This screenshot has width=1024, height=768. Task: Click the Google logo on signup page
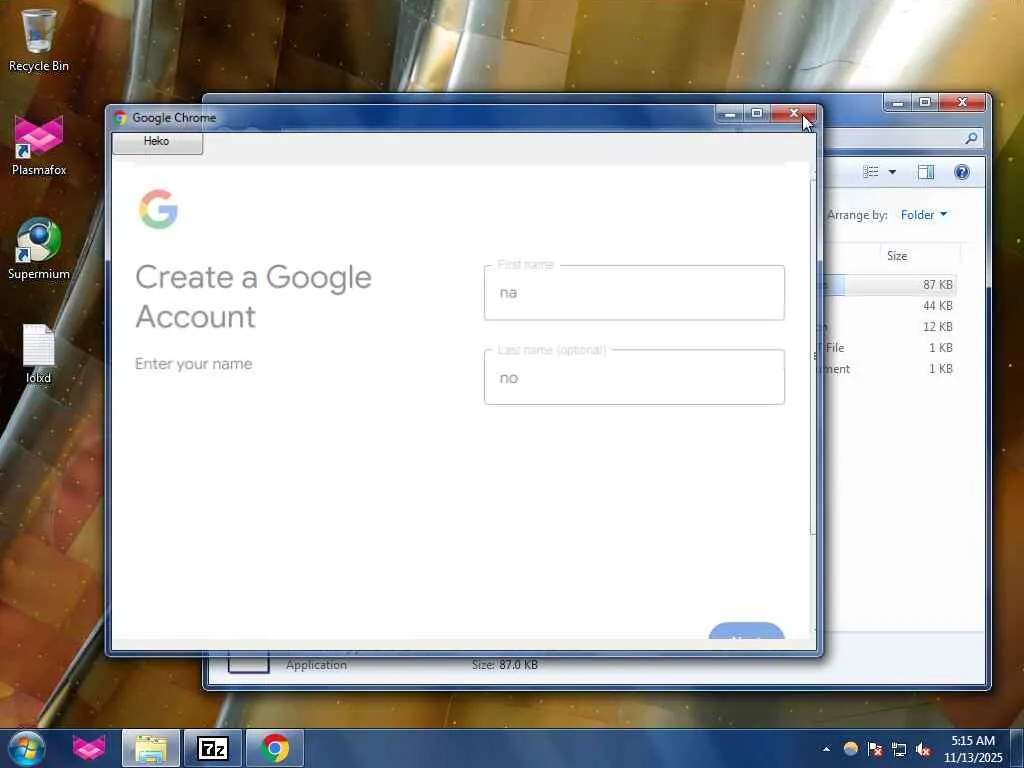[x=158, y=209]
